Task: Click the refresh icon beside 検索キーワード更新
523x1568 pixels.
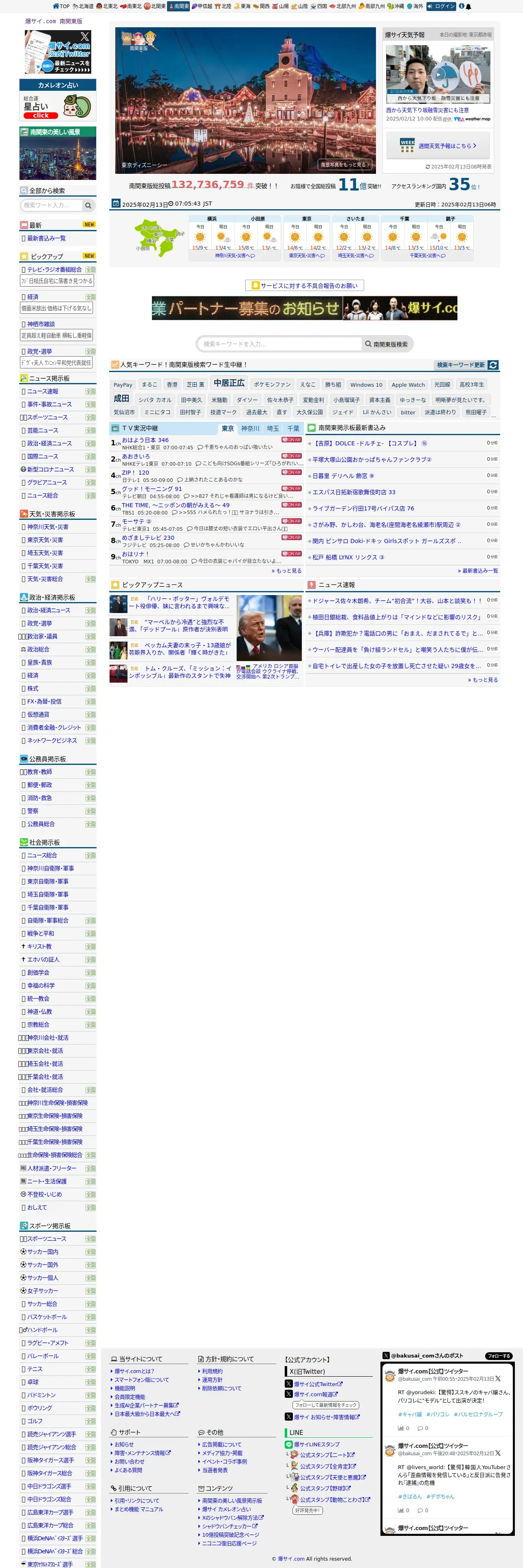Action: tap(493, 365)
